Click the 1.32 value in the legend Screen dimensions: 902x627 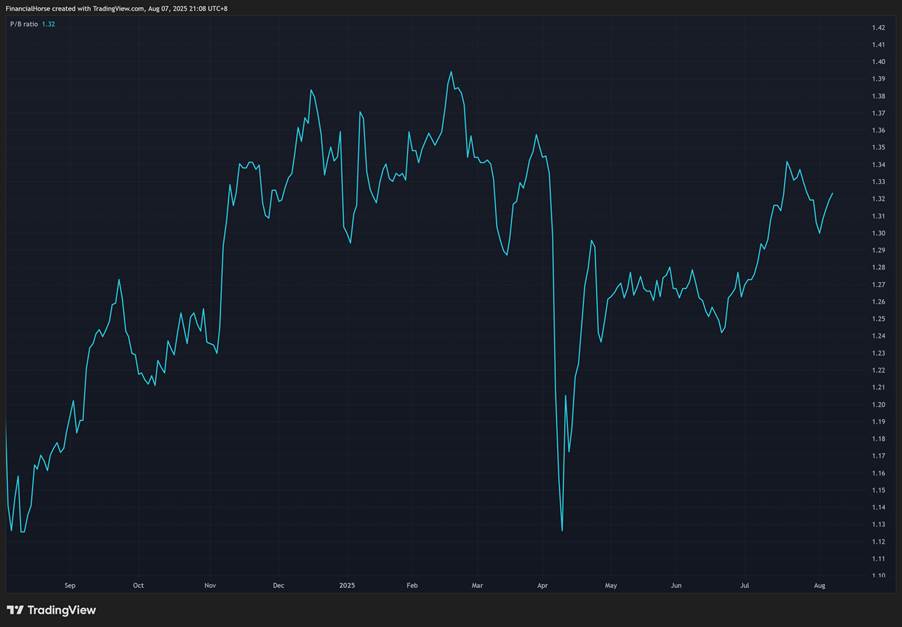[49, 24]
